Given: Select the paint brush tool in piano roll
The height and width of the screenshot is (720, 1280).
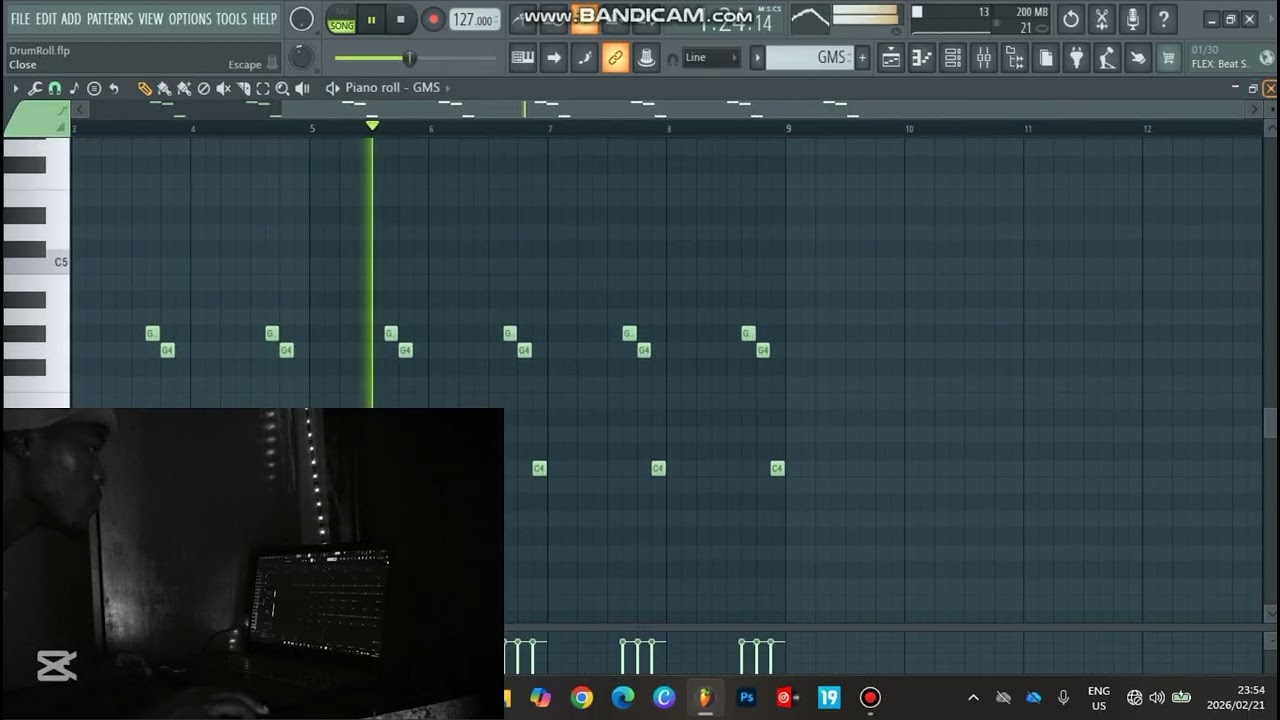Looking at the screenshot, I should click(x=164, y=88).
